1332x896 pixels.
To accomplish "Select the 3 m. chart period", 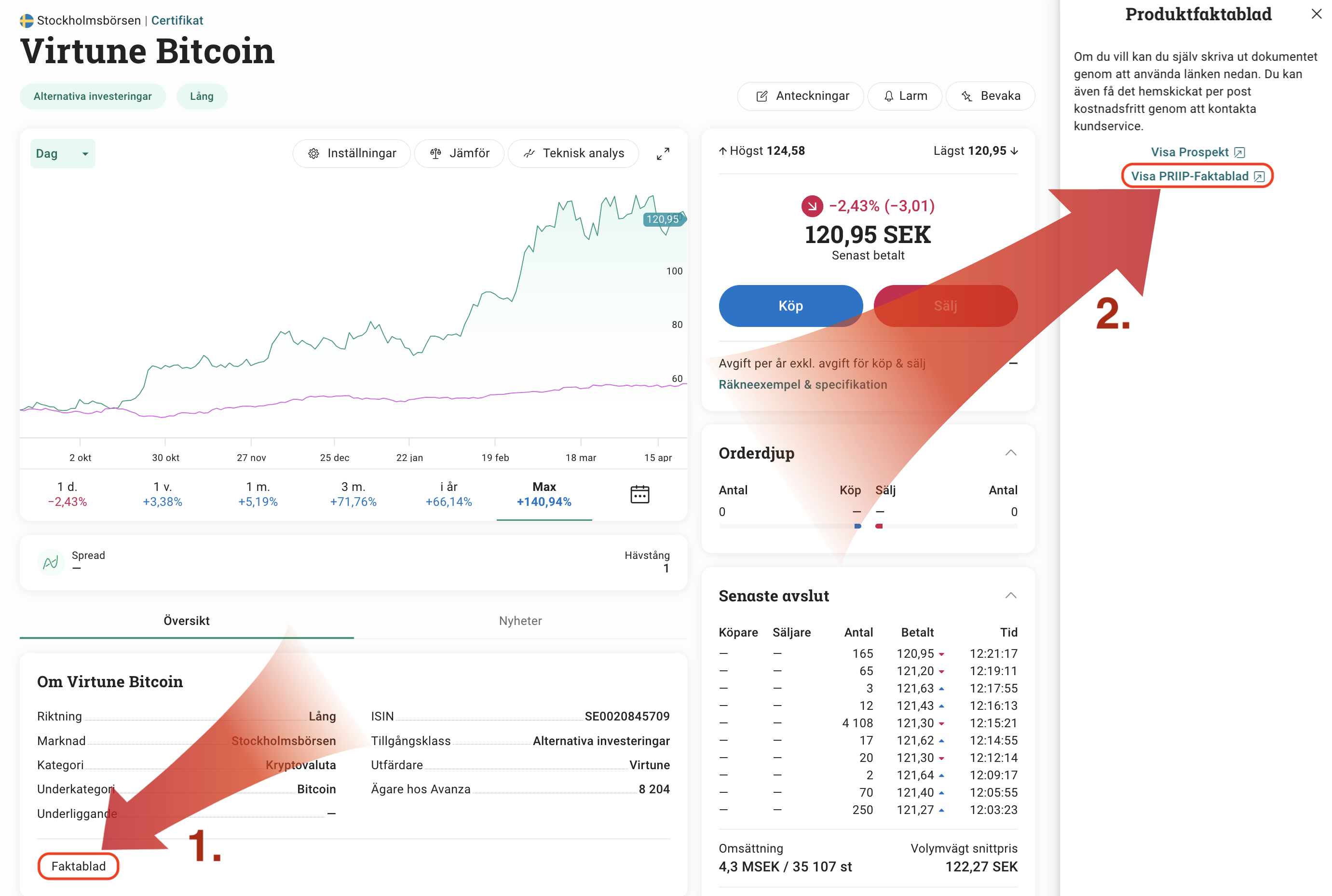I will pyautogui.click(x=353, y=494).
